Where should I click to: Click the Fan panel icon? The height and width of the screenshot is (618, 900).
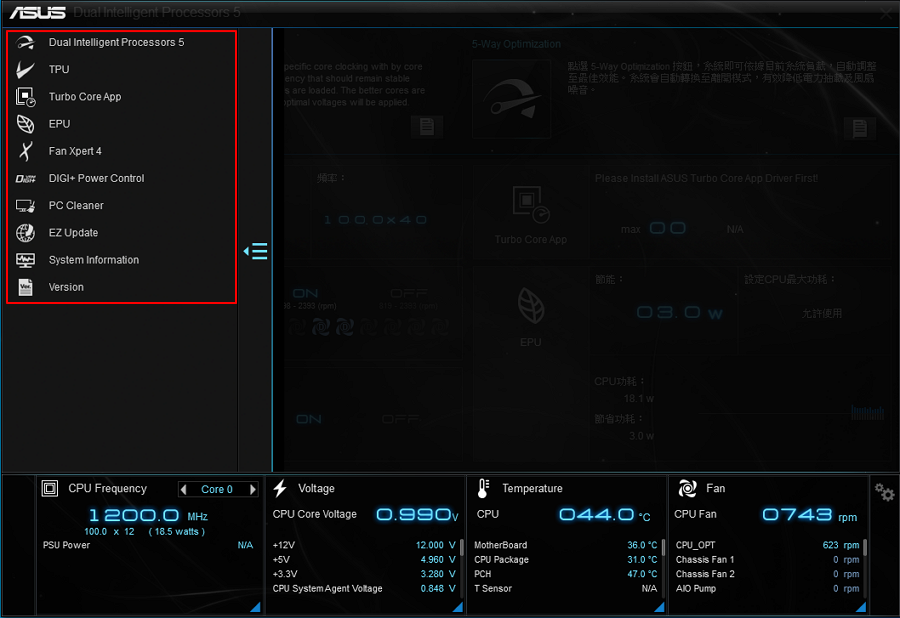(x=687, y=488)
